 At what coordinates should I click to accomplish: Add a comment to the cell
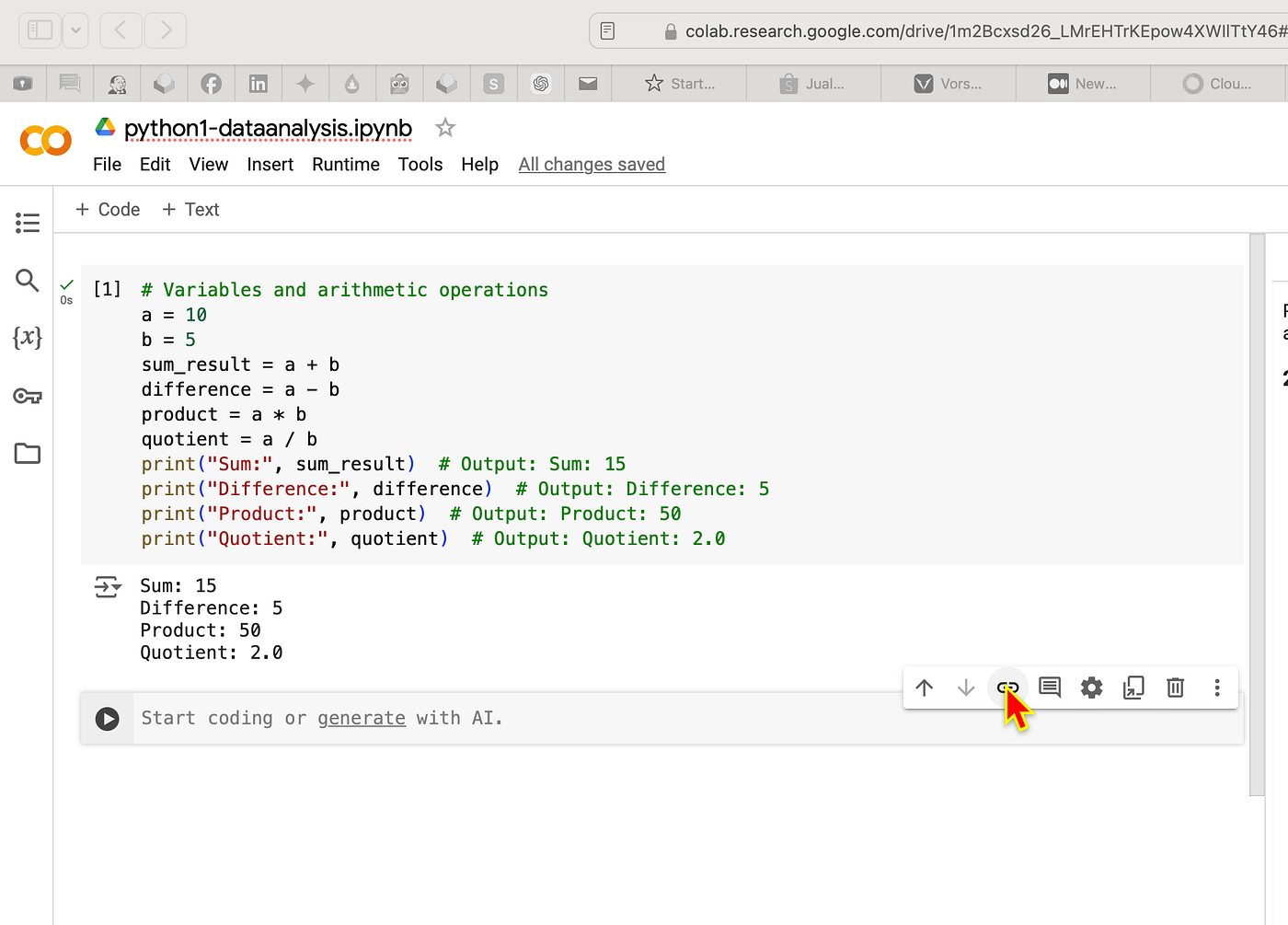point(1049,687)
